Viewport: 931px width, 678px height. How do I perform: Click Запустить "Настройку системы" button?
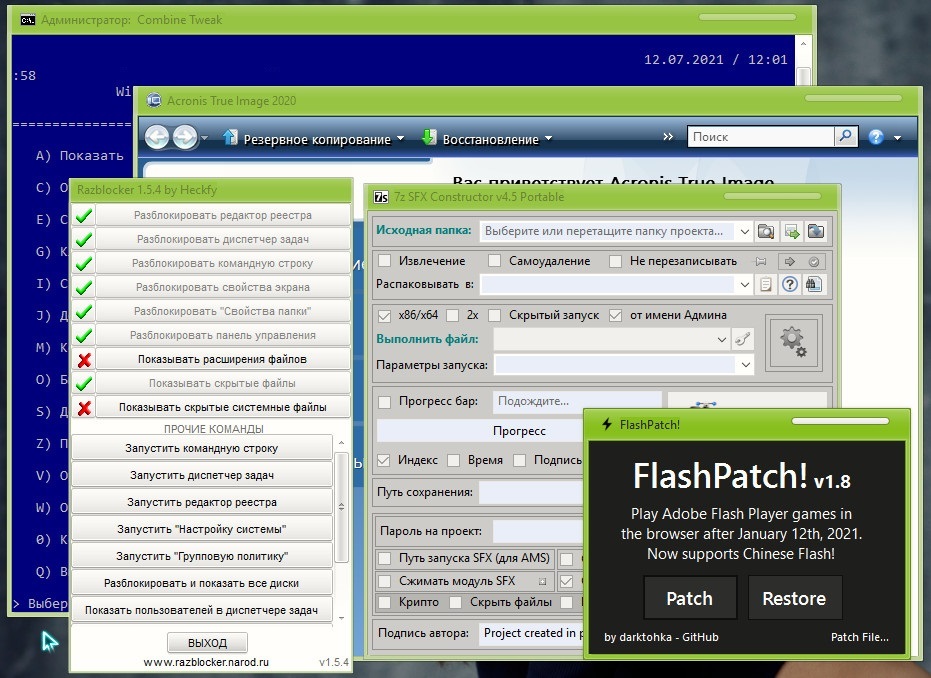(x=202, y=529)
